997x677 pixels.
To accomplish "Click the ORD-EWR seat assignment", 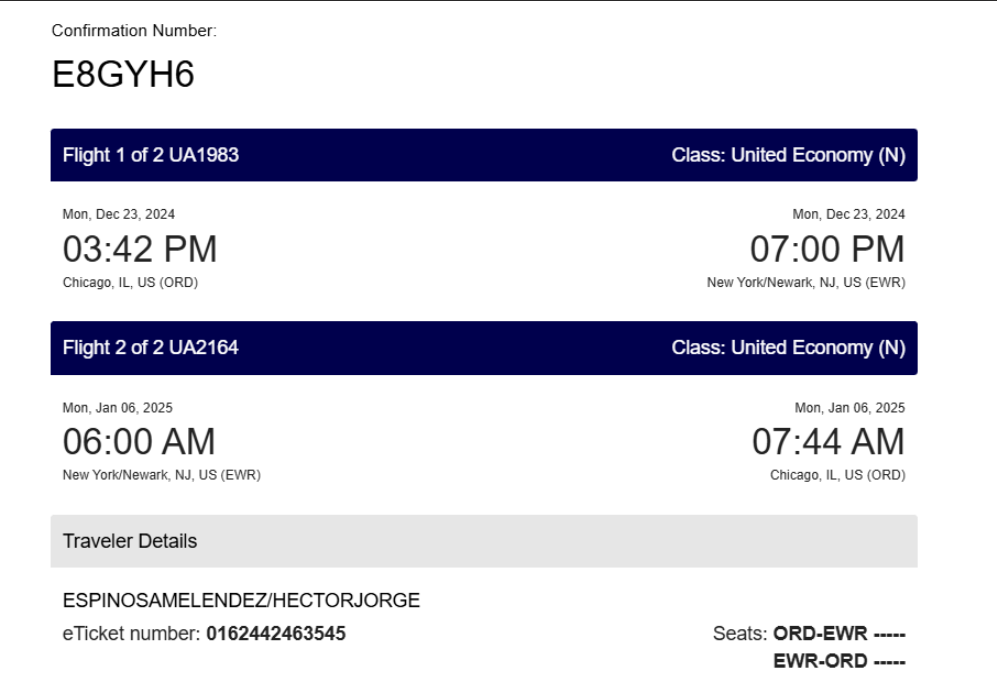I will point(839,633).
